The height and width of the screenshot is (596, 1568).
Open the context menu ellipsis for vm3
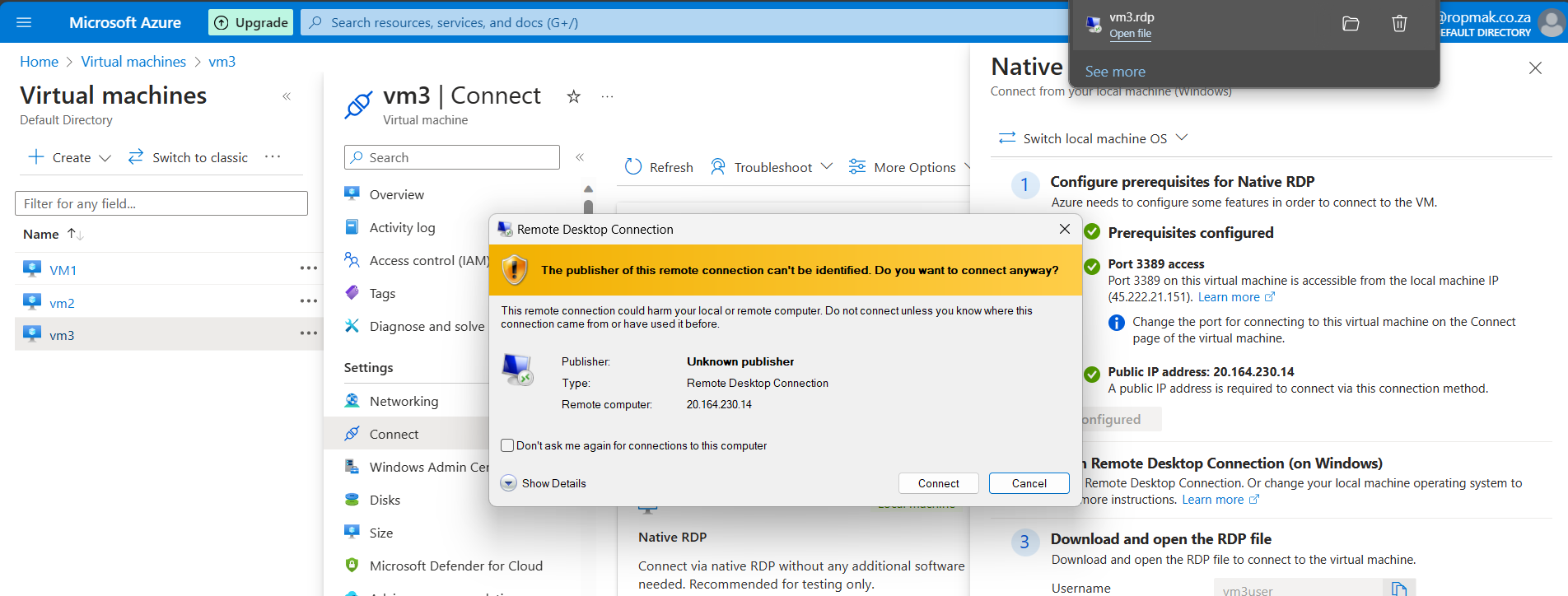coord(309,333)
